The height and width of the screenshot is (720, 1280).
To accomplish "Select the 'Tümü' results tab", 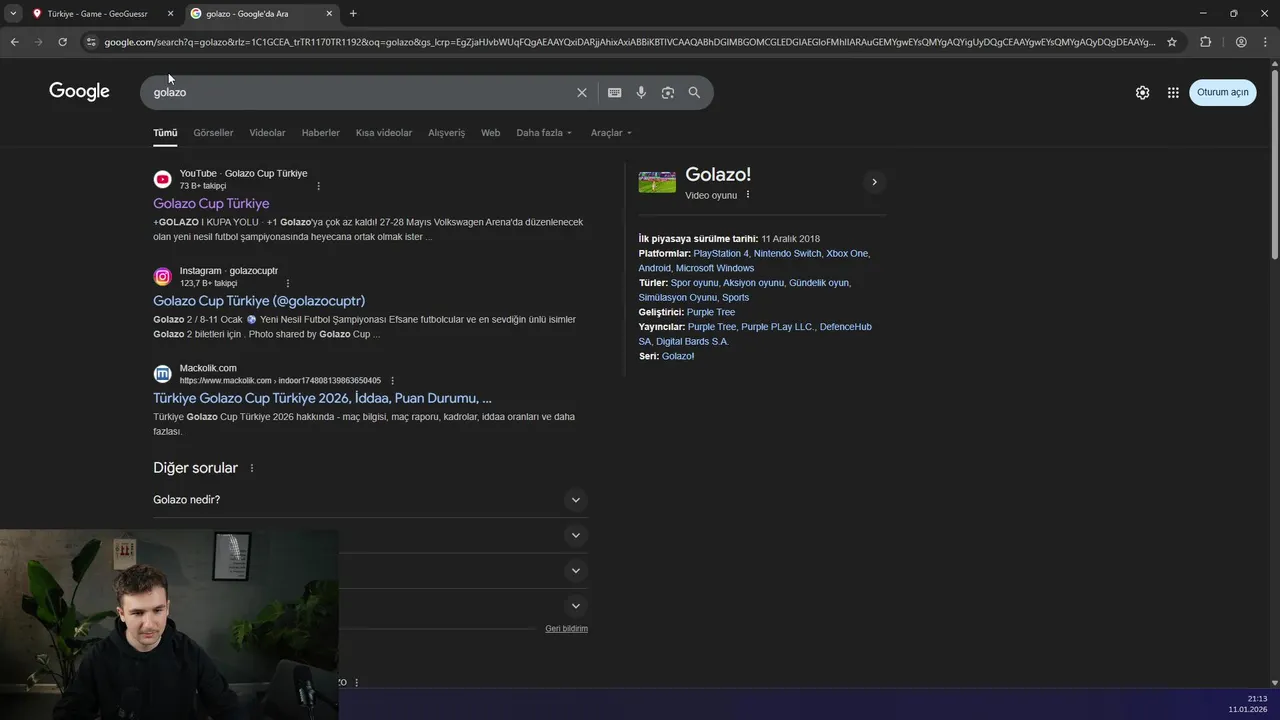I will (165, 133).
